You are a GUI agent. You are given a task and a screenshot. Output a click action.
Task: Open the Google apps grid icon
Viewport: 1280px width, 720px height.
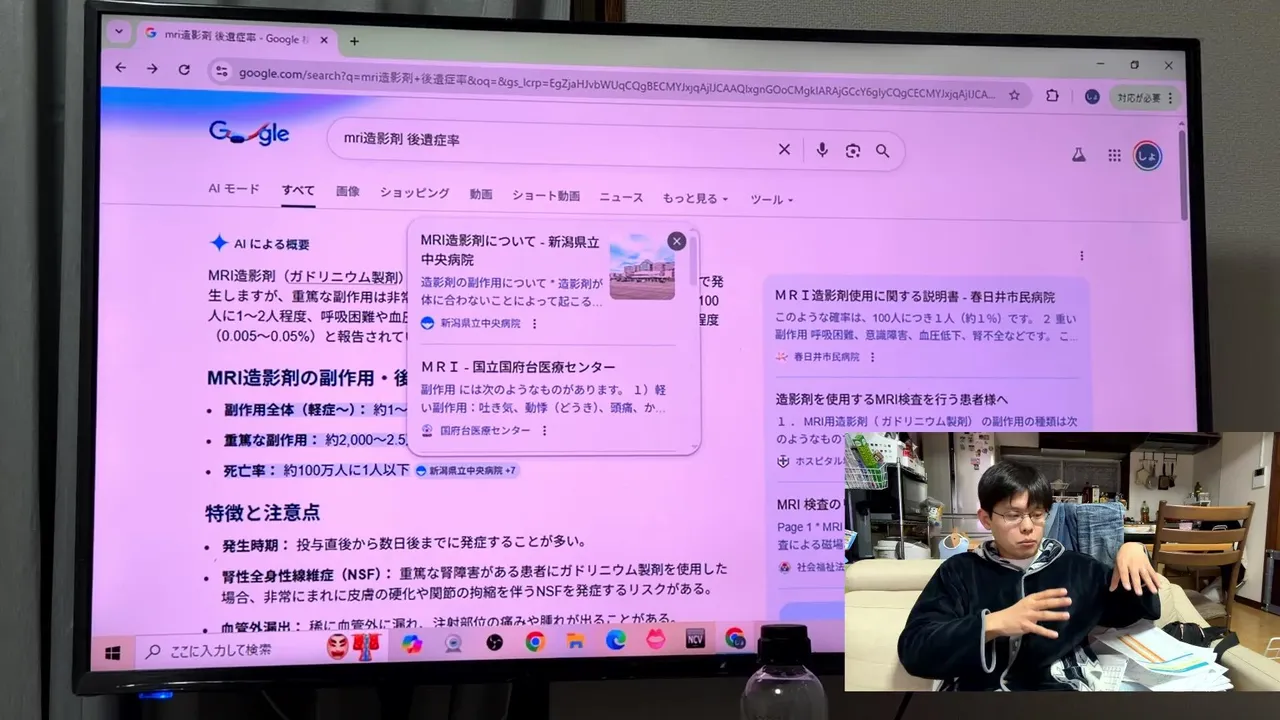tap(1114, 156)
